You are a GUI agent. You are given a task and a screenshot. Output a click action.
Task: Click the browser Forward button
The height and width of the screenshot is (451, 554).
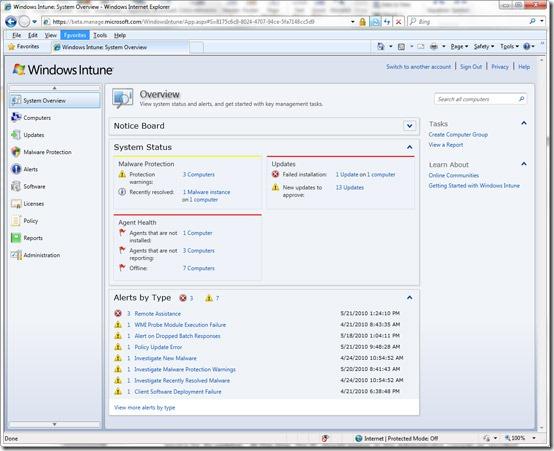coord(24,22)
